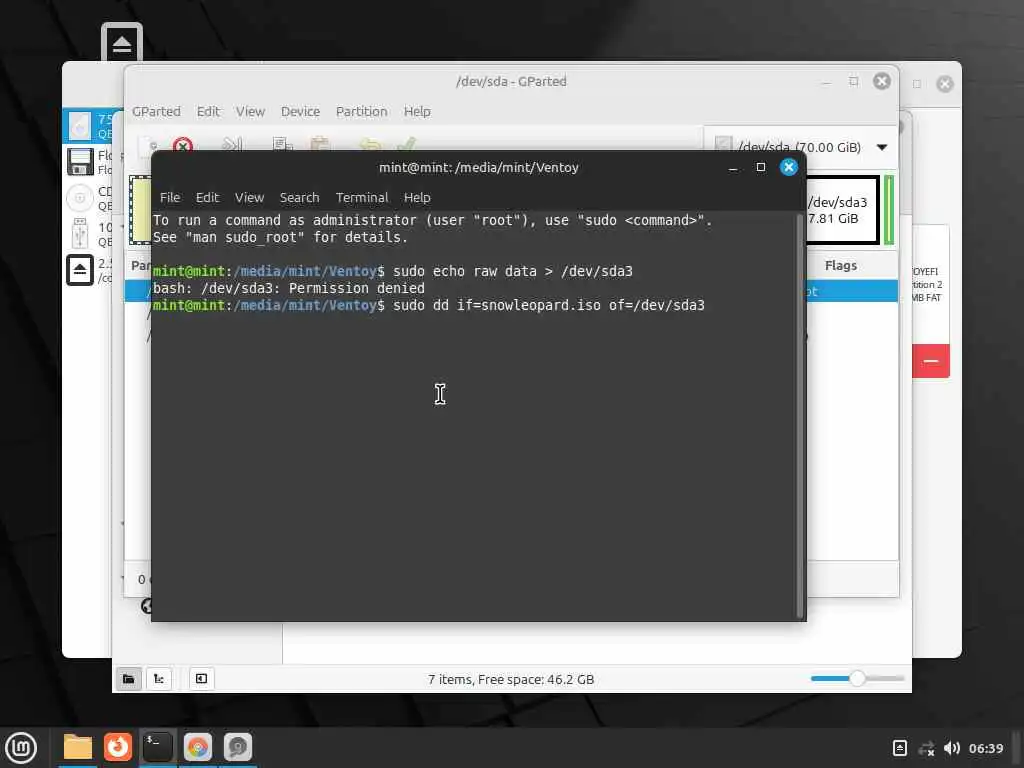Screen dimensions: 1024x768
Task: Close the terminal window with the blue X
Action: [x=789, y=167]
